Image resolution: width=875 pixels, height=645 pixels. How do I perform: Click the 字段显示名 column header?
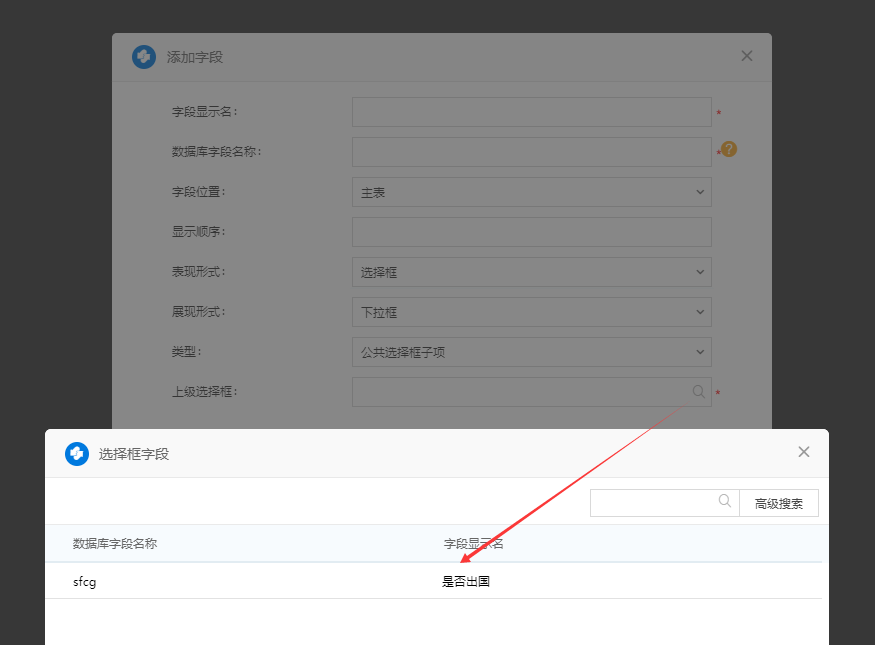pyautogui.click(x=473, y=544)
